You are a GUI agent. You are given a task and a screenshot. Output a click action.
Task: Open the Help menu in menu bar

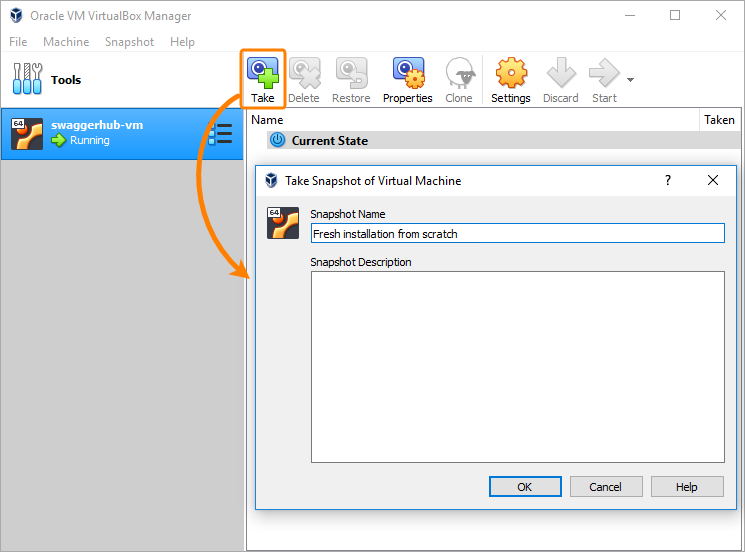point(182,42)
